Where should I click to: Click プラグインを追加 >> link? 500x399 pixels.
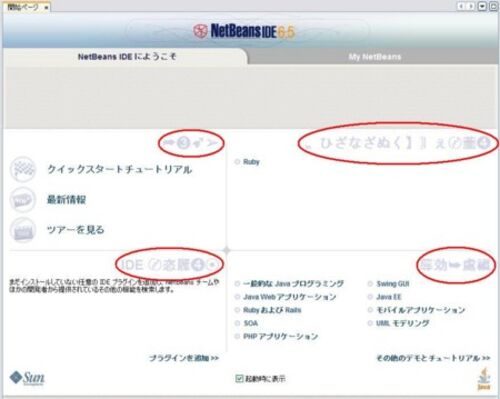point(184,358)
